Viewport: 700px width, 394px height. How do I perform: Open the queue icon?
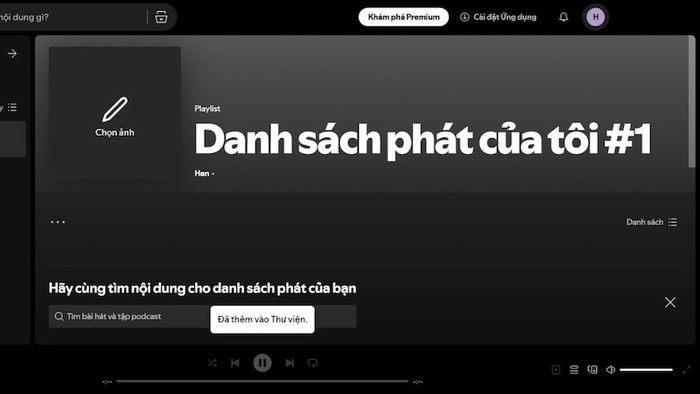pyautogui.click(x=574, y=369)
